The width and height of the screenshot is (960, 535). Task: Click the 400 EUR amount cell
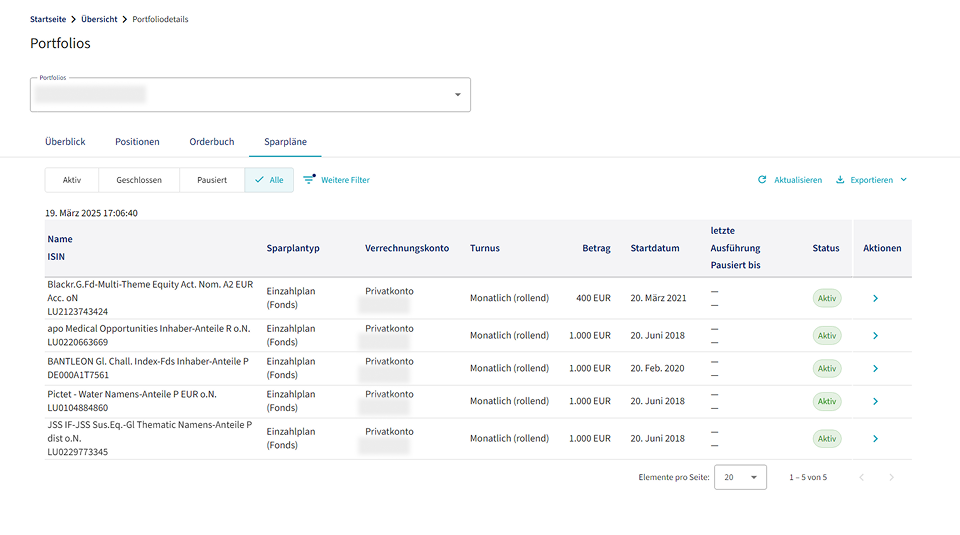pyautogui.click(x=593, y=298)
